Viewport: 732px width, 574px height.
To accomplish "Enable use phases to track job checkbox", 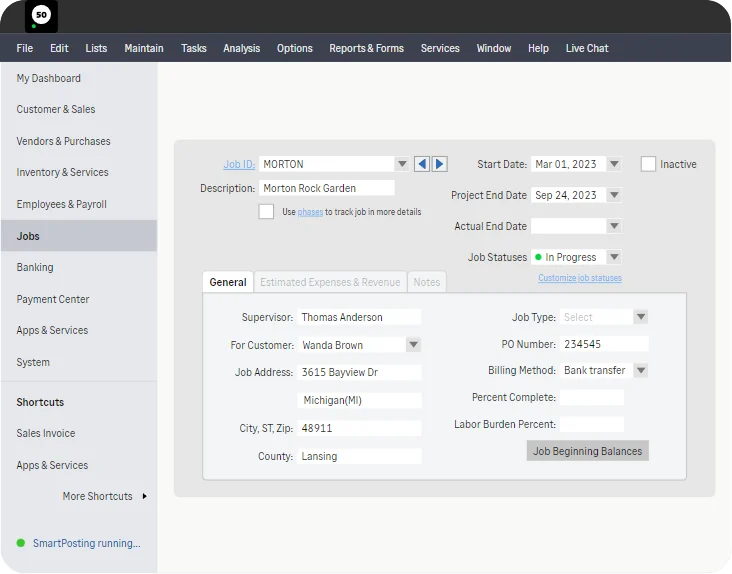I will click(266, 211).
